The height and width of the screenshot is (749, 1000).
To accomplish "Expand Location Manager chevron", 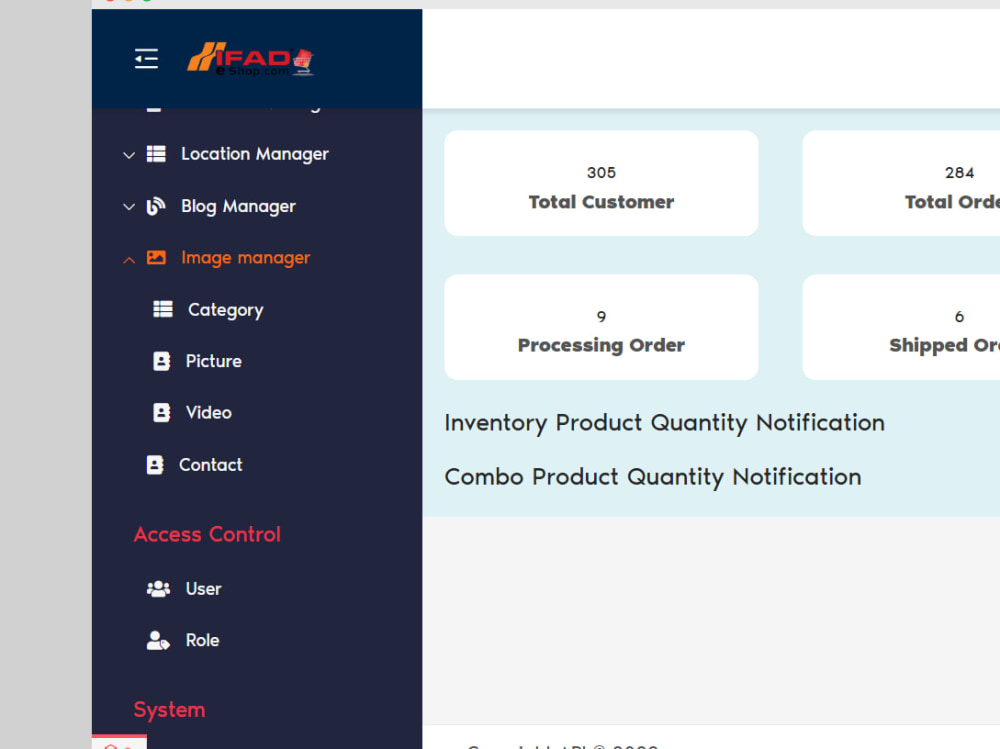I will [x=129, y=155].
